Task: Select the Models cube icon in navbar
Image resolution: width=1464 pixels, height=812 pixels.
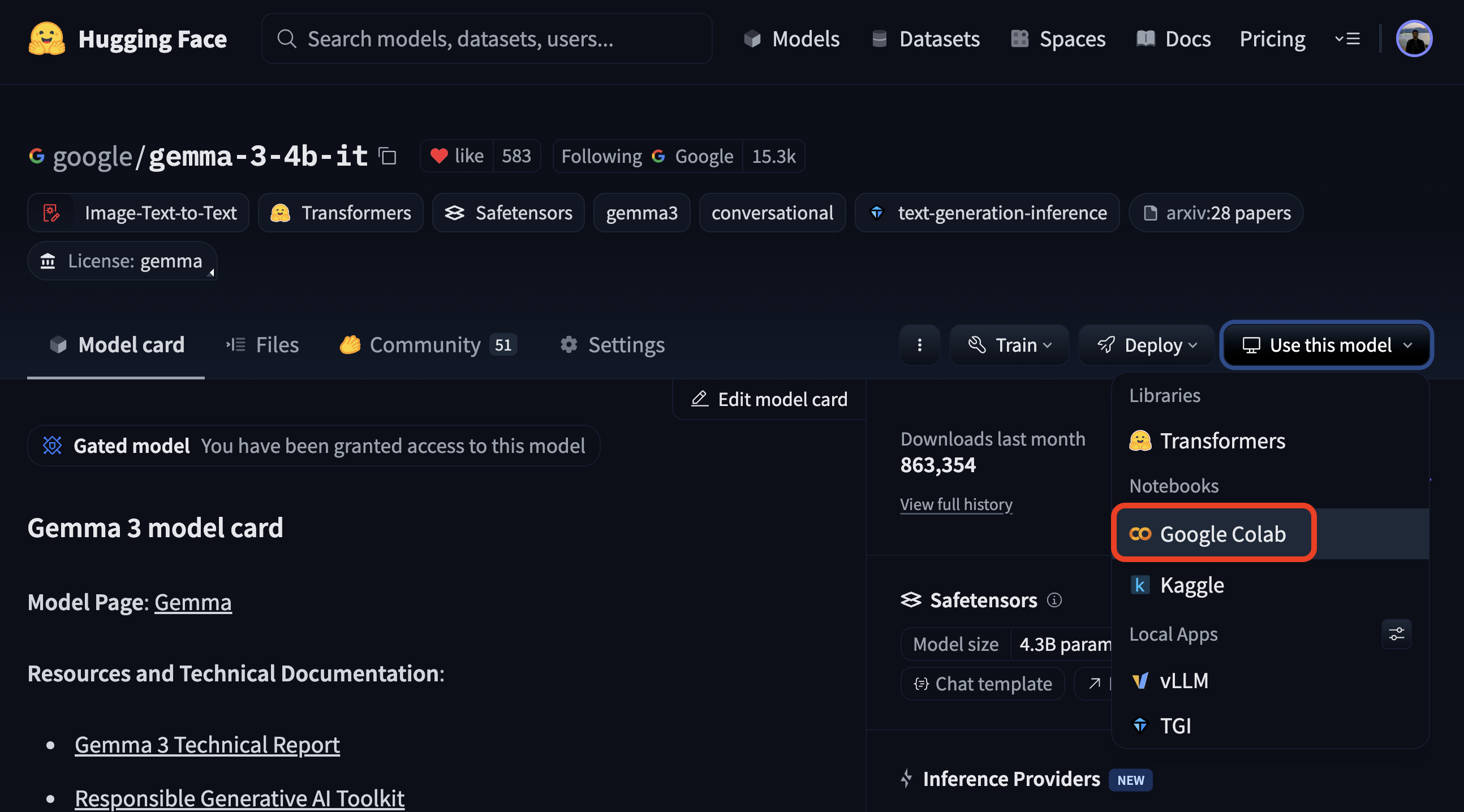Action: coord(753,38)
